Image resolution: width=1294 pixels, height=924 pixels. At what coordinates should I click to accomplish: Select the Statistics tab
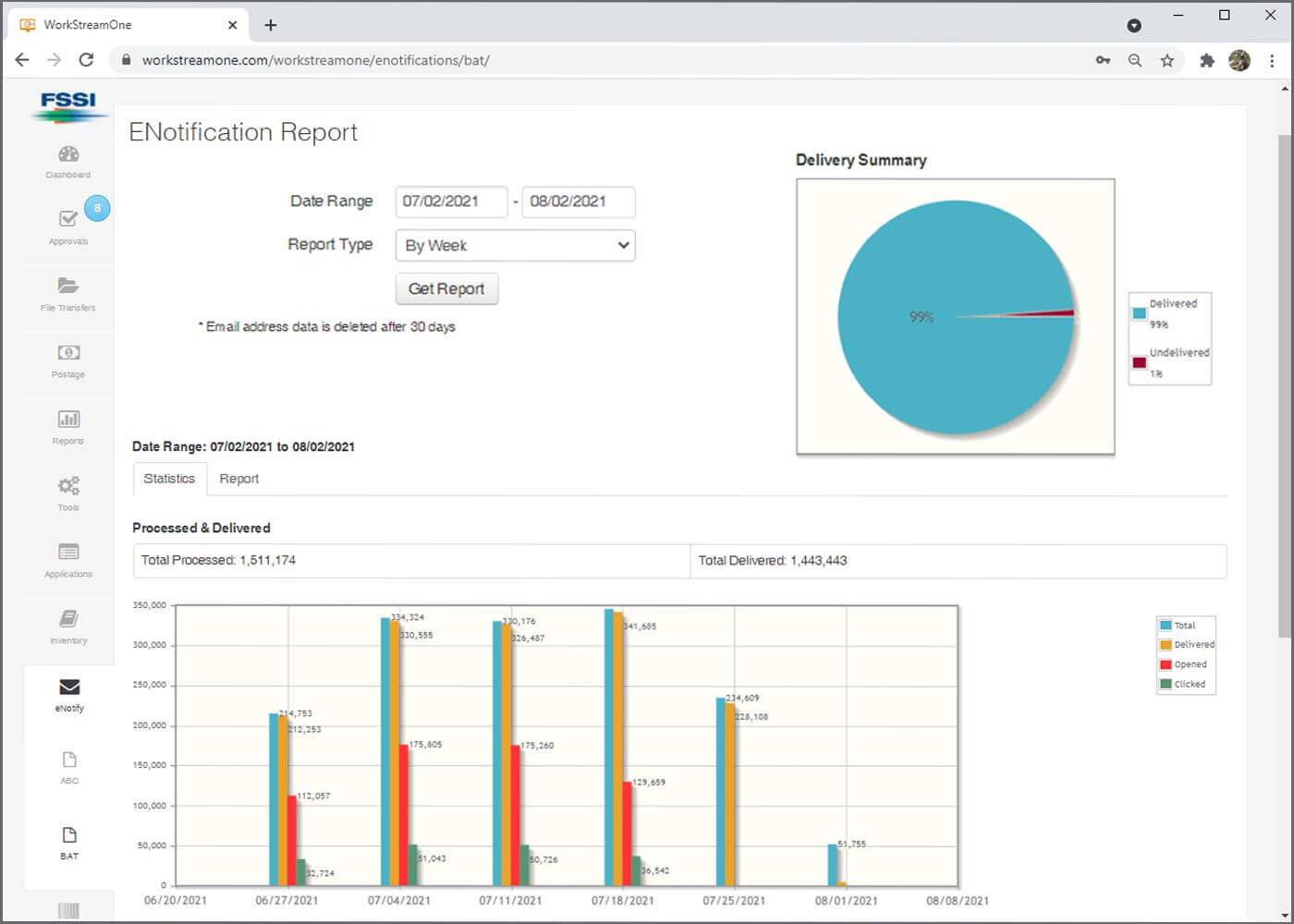click(169, 479)
